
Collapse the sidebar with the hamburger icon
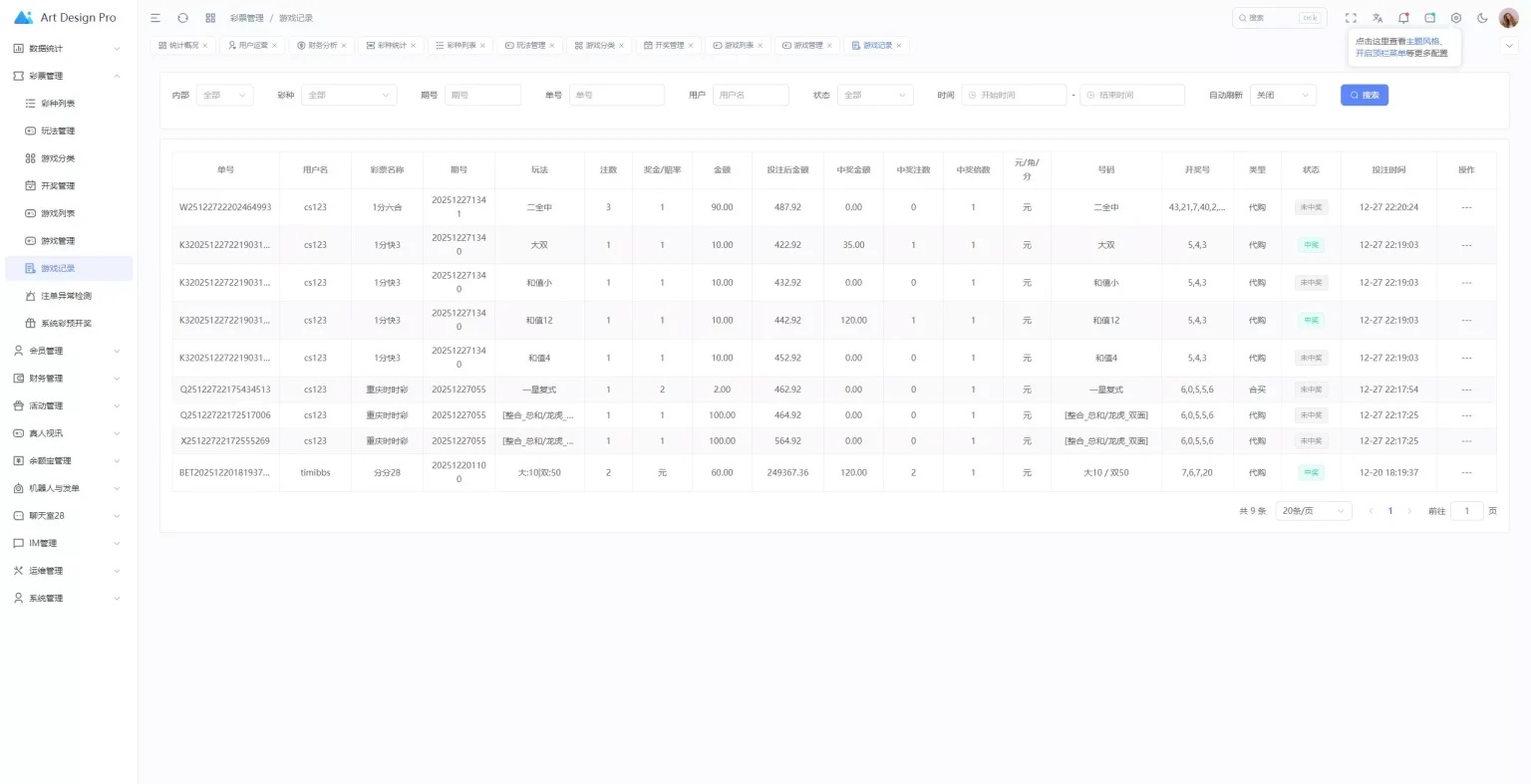[155, 18]
